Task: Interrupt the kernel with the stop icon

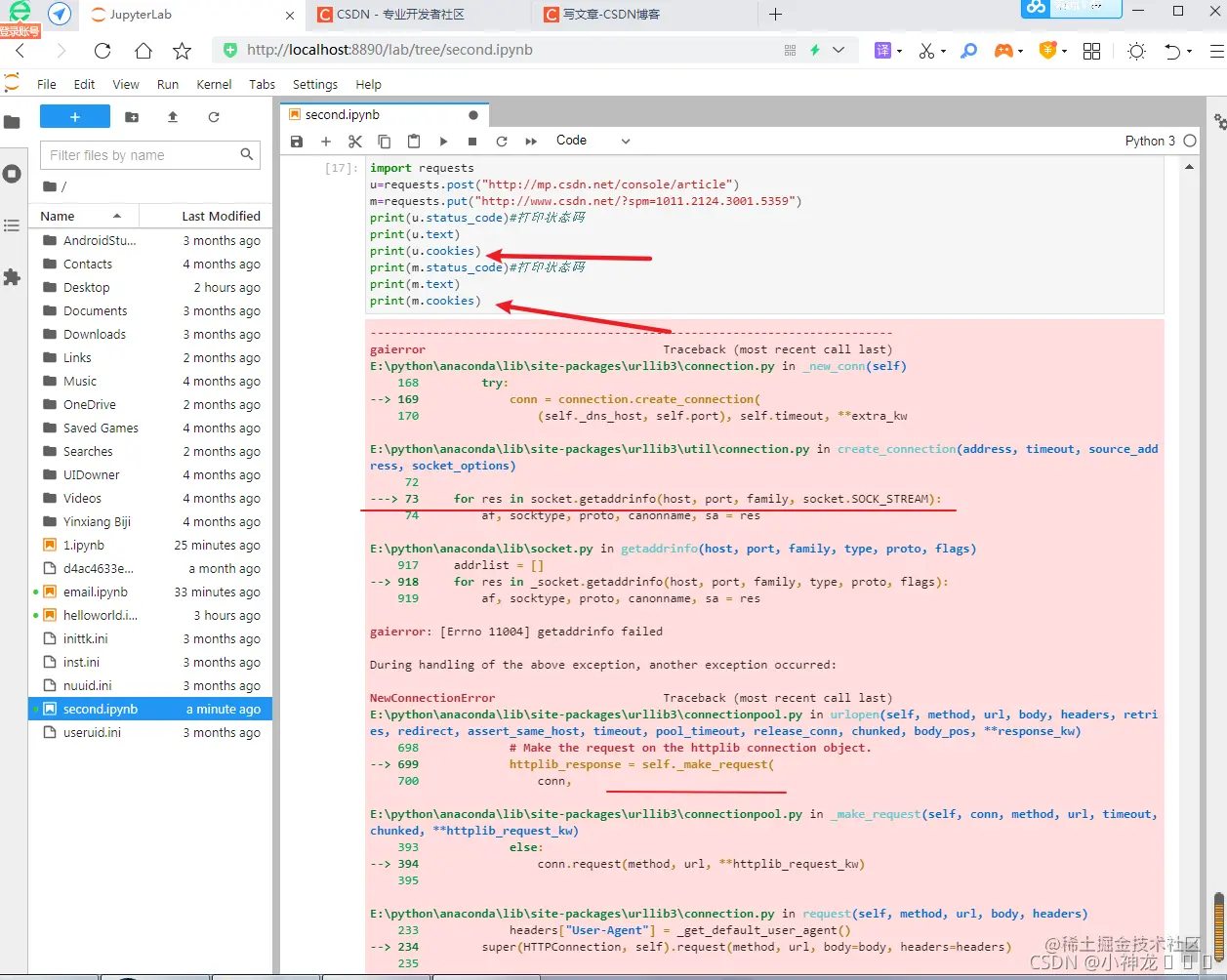Action: 472,142
